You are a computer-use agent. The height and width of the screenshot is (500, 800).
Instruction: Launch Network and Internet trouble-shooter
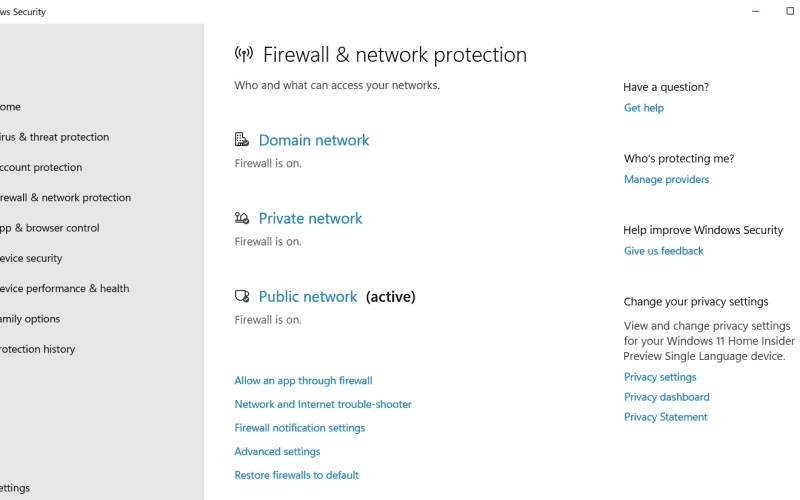click(x=322, y=404)
